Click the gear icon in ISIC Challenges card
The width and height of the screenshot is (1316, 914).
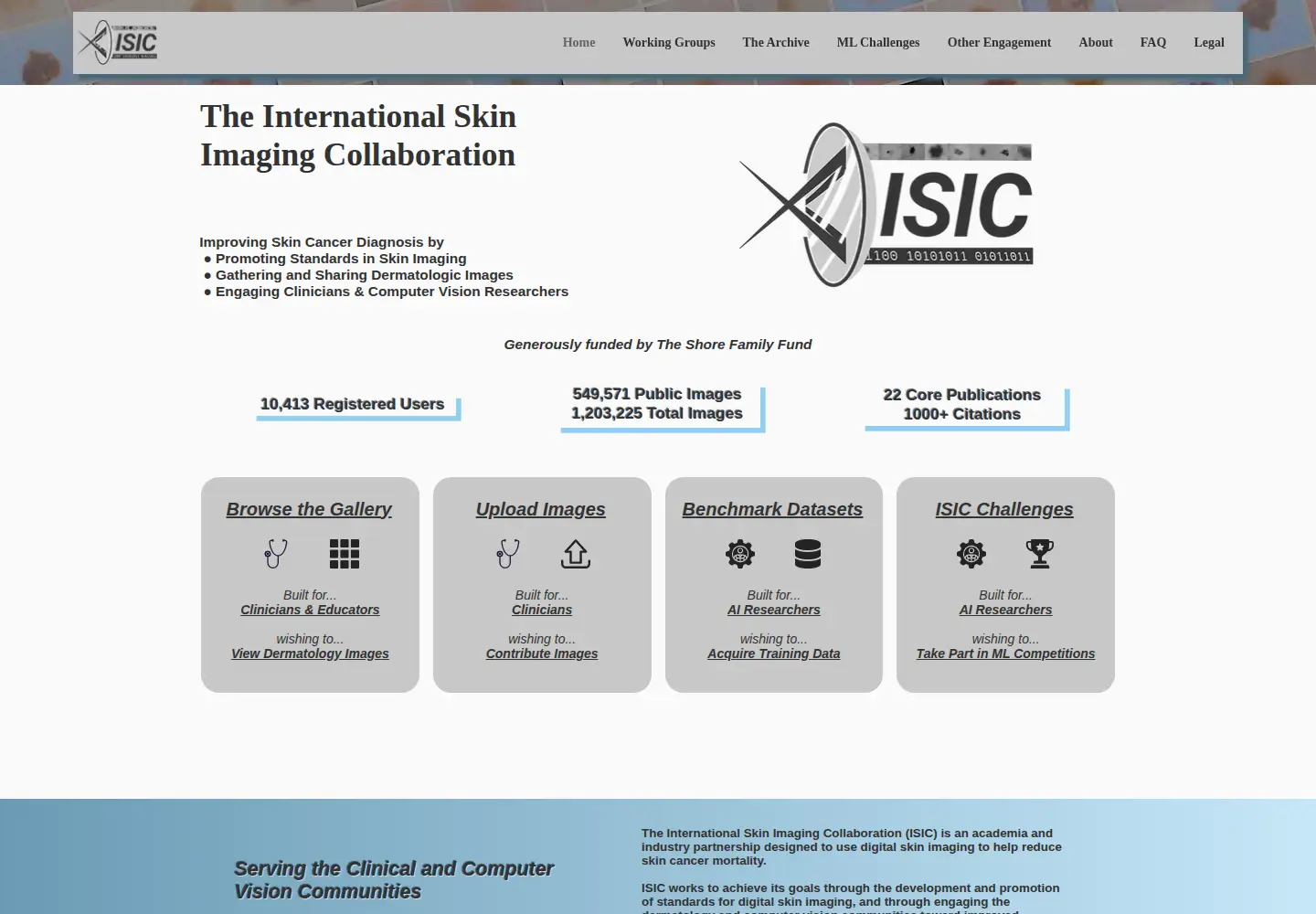tap(971, 553)
